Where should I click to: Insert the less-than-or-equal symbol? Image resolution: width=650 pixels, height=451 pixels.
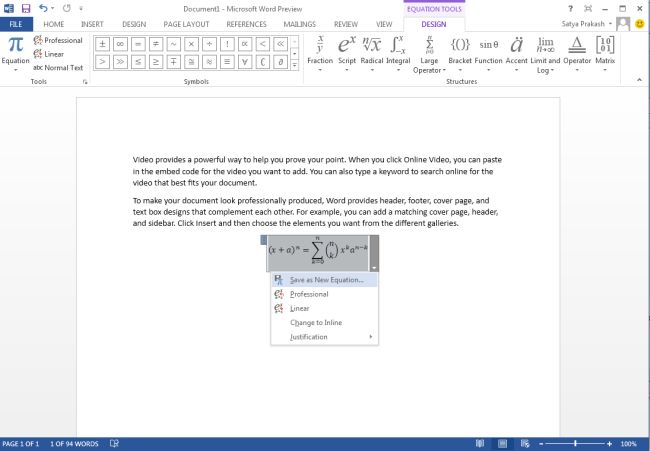(138, 62)
